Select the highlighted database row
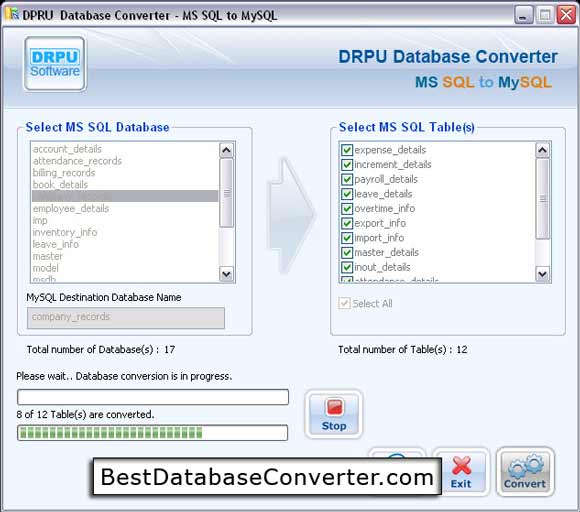580x512 pixels. click(x=125, y=196)
